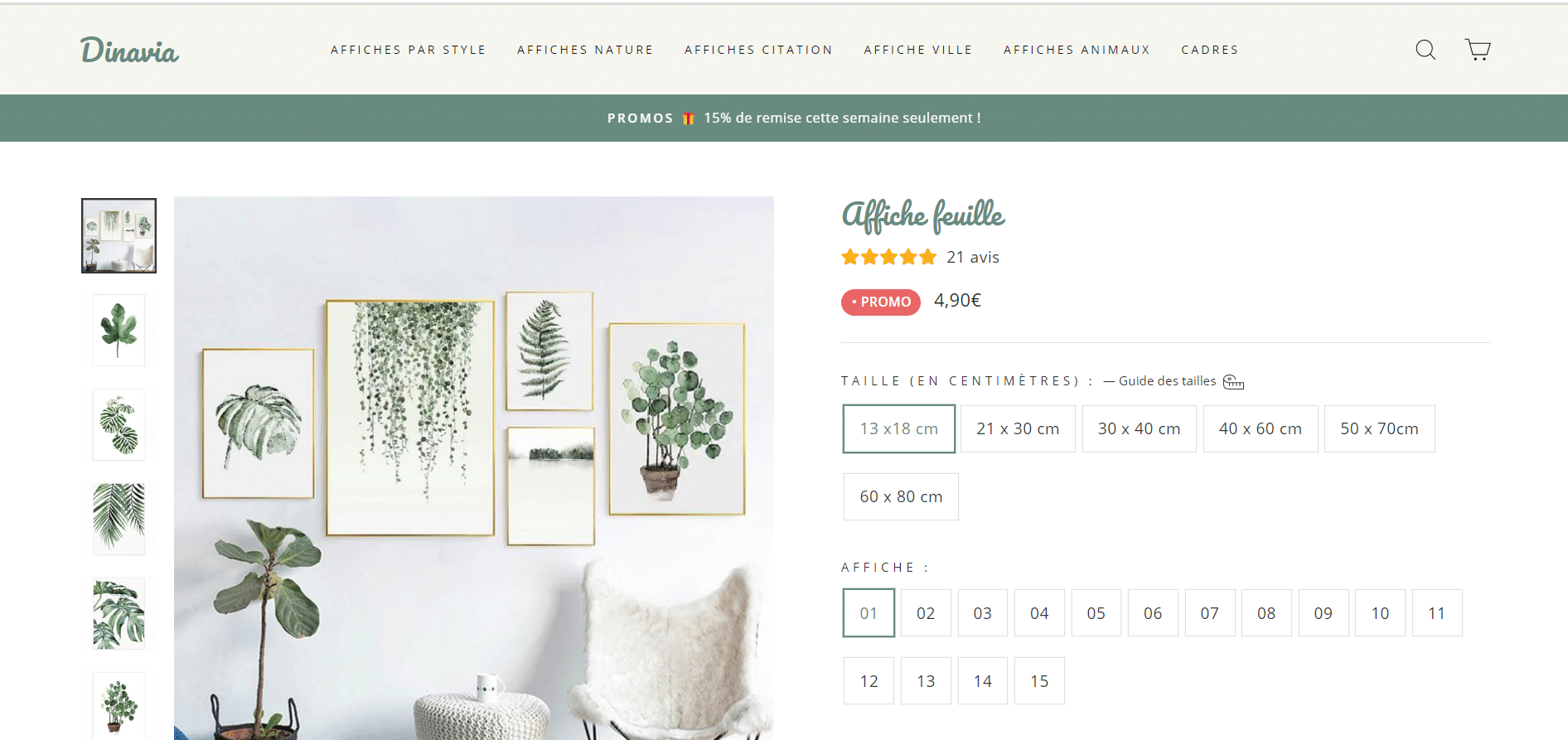
Task: Go to the Cadres menu item
Action: point(1210,50)
